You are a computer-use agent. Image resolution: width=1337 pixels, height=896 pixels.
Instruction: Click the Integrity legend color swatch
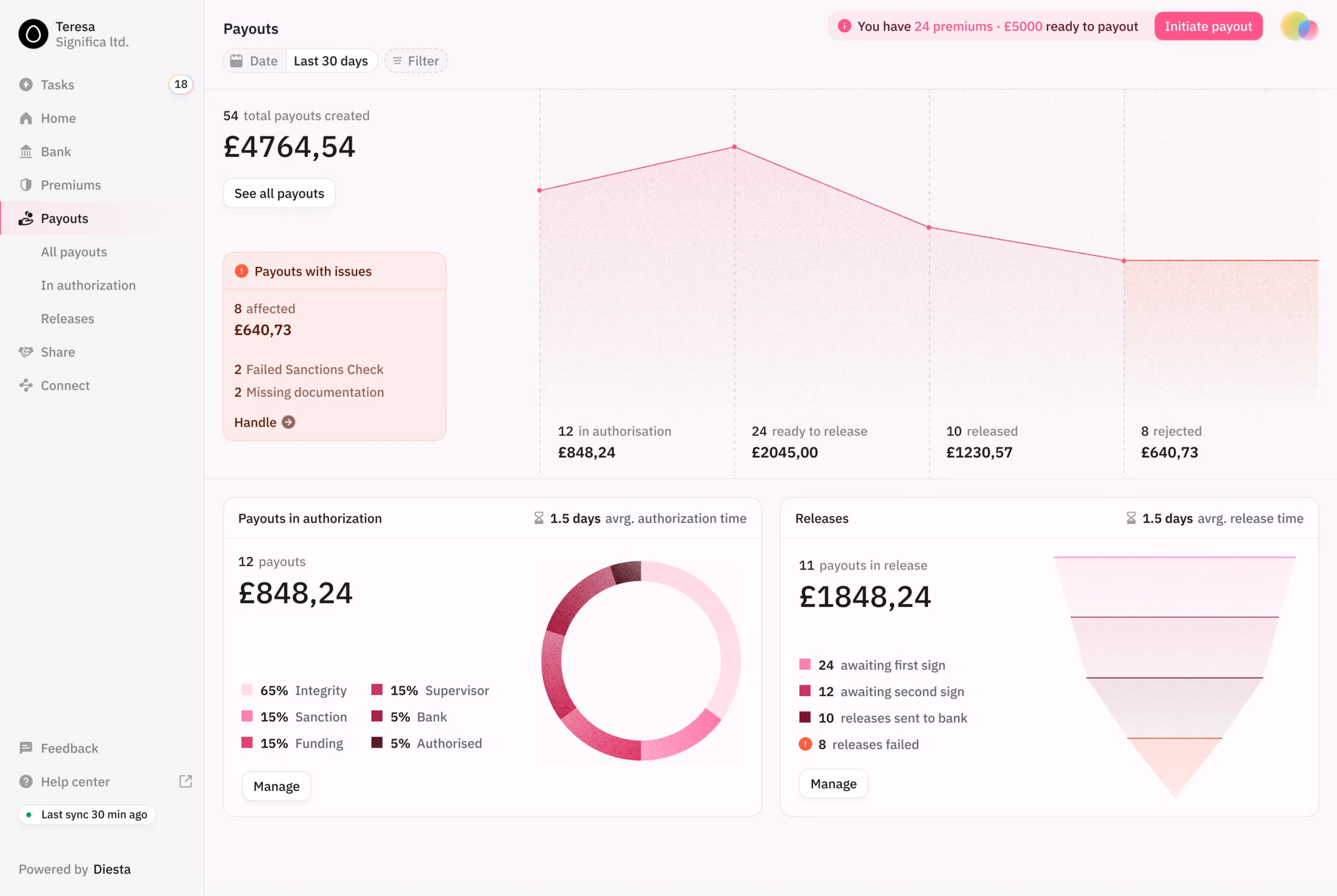tap(247, 690)
